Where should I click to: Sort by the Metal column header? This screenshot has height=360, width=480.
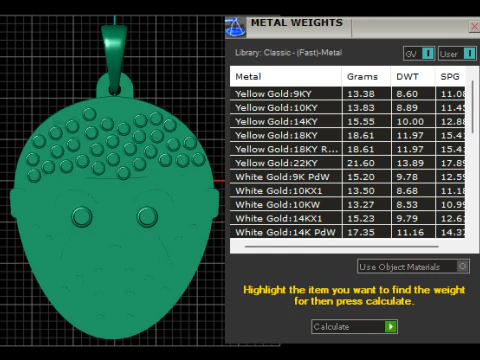(x=286, y=77)
